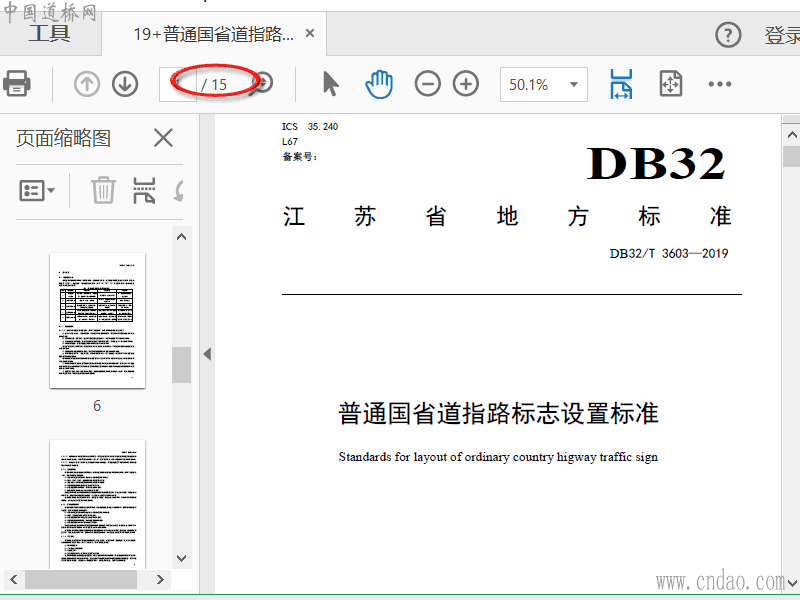Enable fit-width scrolling mode icon
The width and height of the screenshot is (800, 600).
[621, 84]
